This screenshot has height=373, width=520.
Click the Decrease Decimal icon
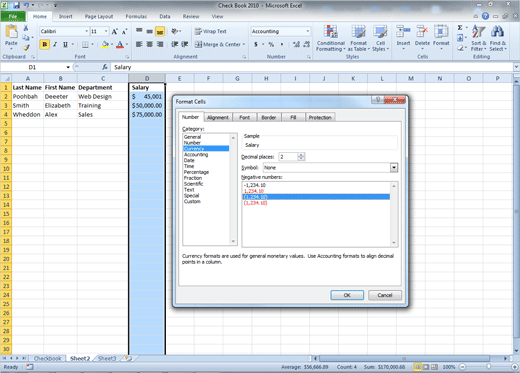pyautogui.click(x=307, y=44)
